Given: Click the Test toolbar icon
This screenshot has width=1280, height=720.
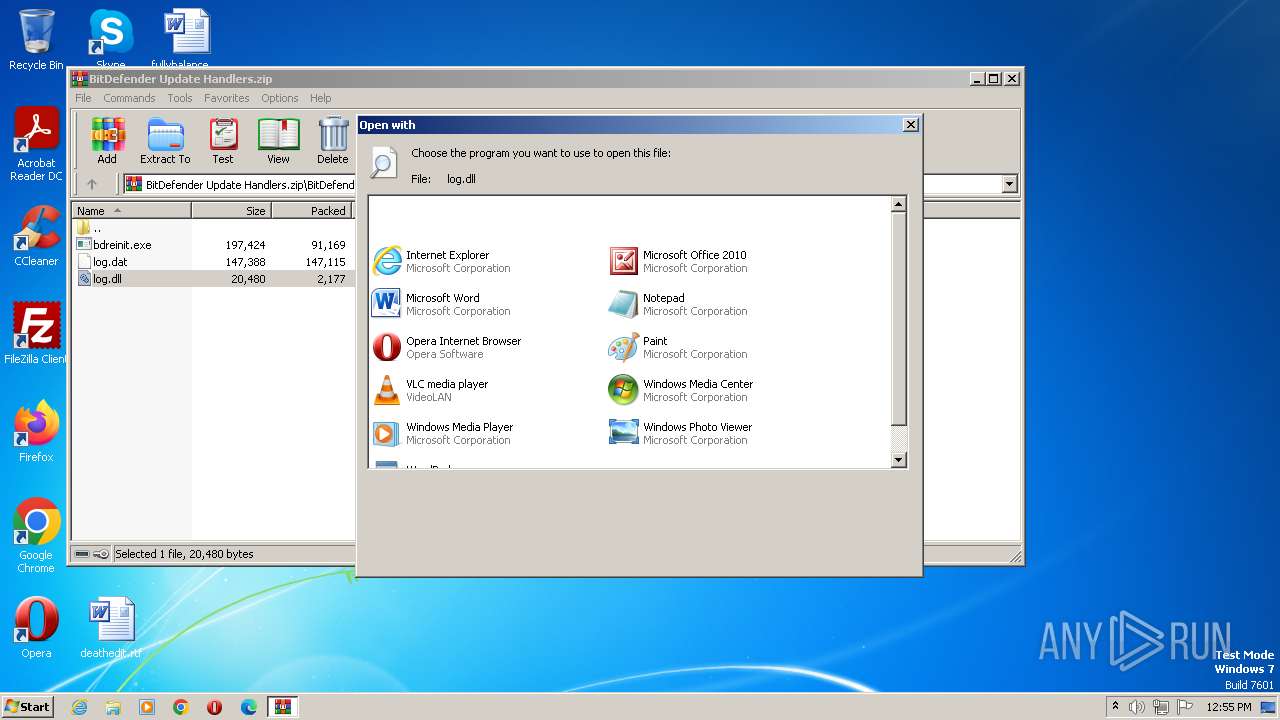Looking at the screenshot, I should (223, 141).
